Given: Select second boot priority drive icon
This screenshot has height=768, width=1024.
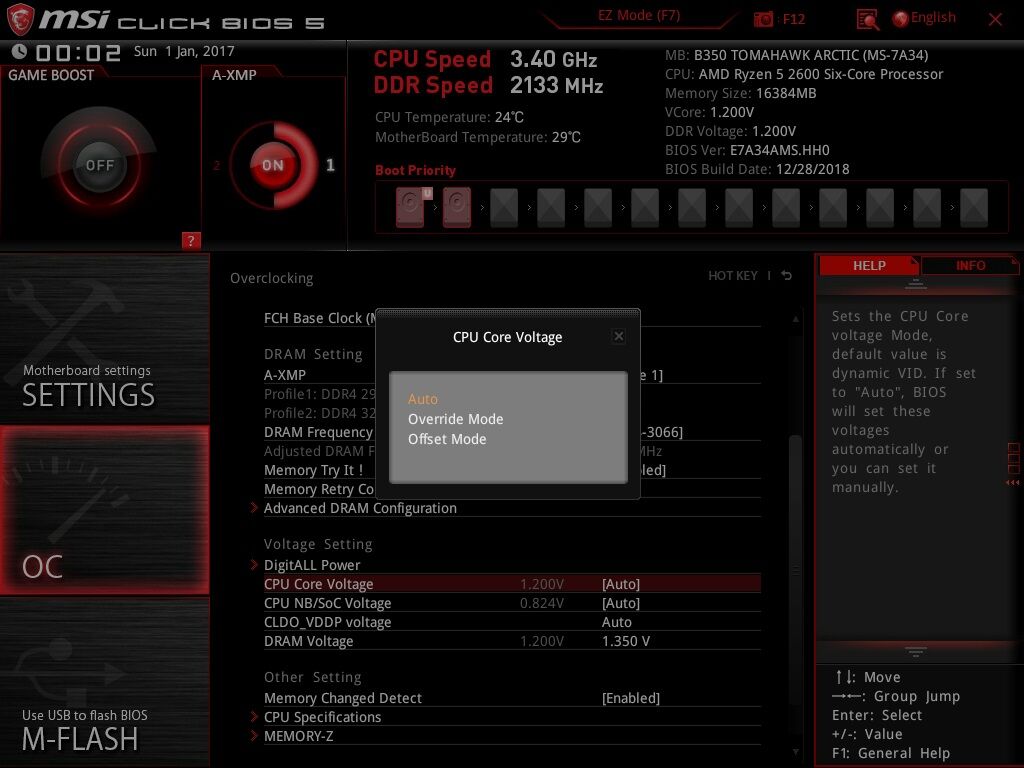Looking at the screenshot, I should 456,207.
